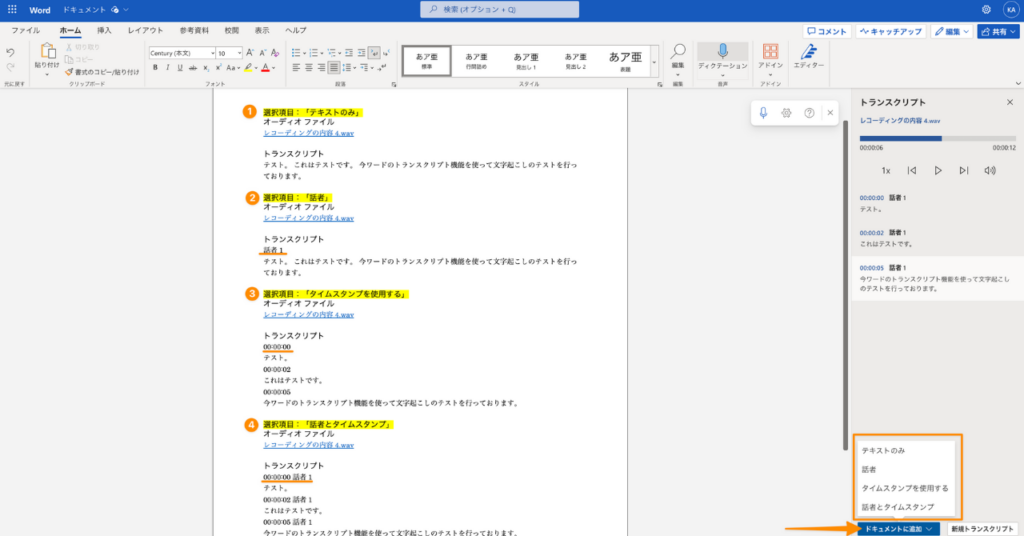The image size is (1024, 536).
Task: Skip forward in the transcript audio
Action: click(964, 171)
